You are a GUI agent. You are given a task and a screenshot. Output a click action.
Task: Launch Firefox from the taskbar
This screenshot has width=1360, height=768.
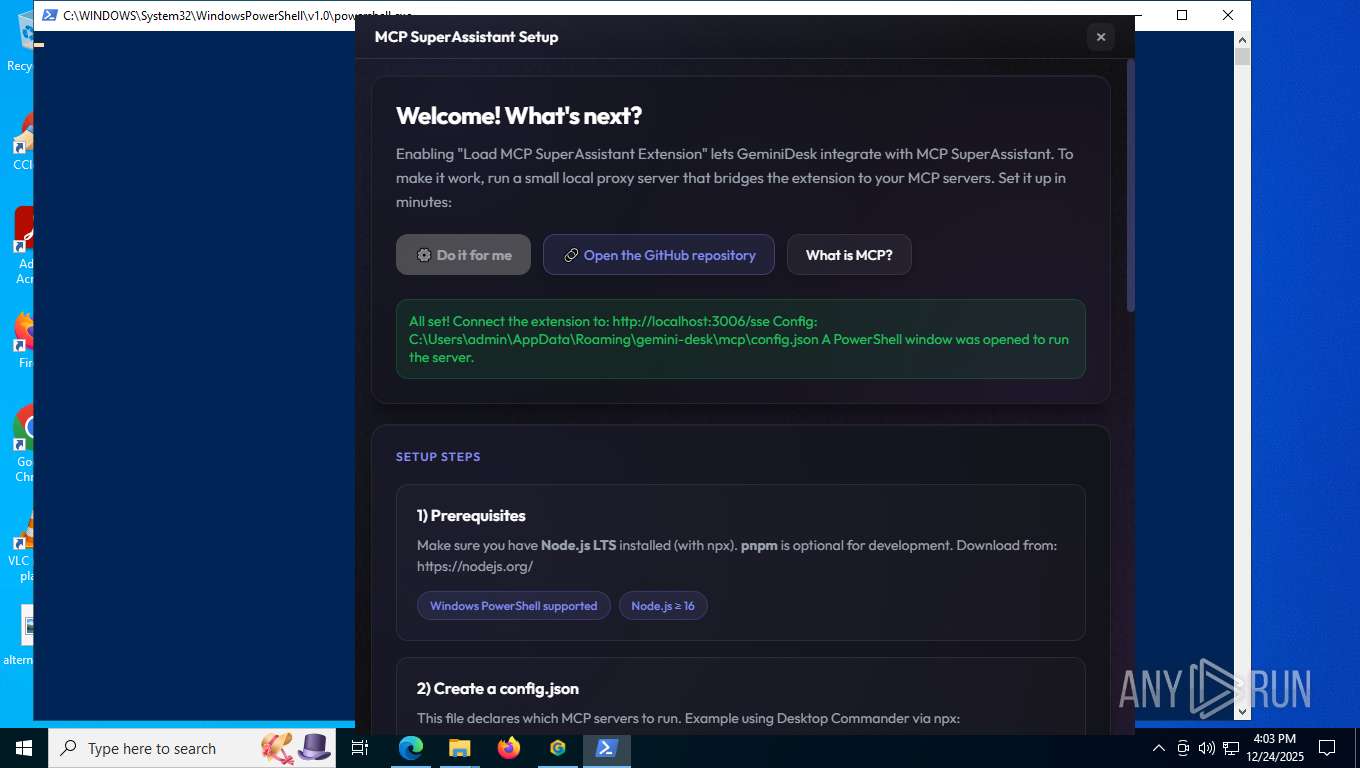[508, 748]
